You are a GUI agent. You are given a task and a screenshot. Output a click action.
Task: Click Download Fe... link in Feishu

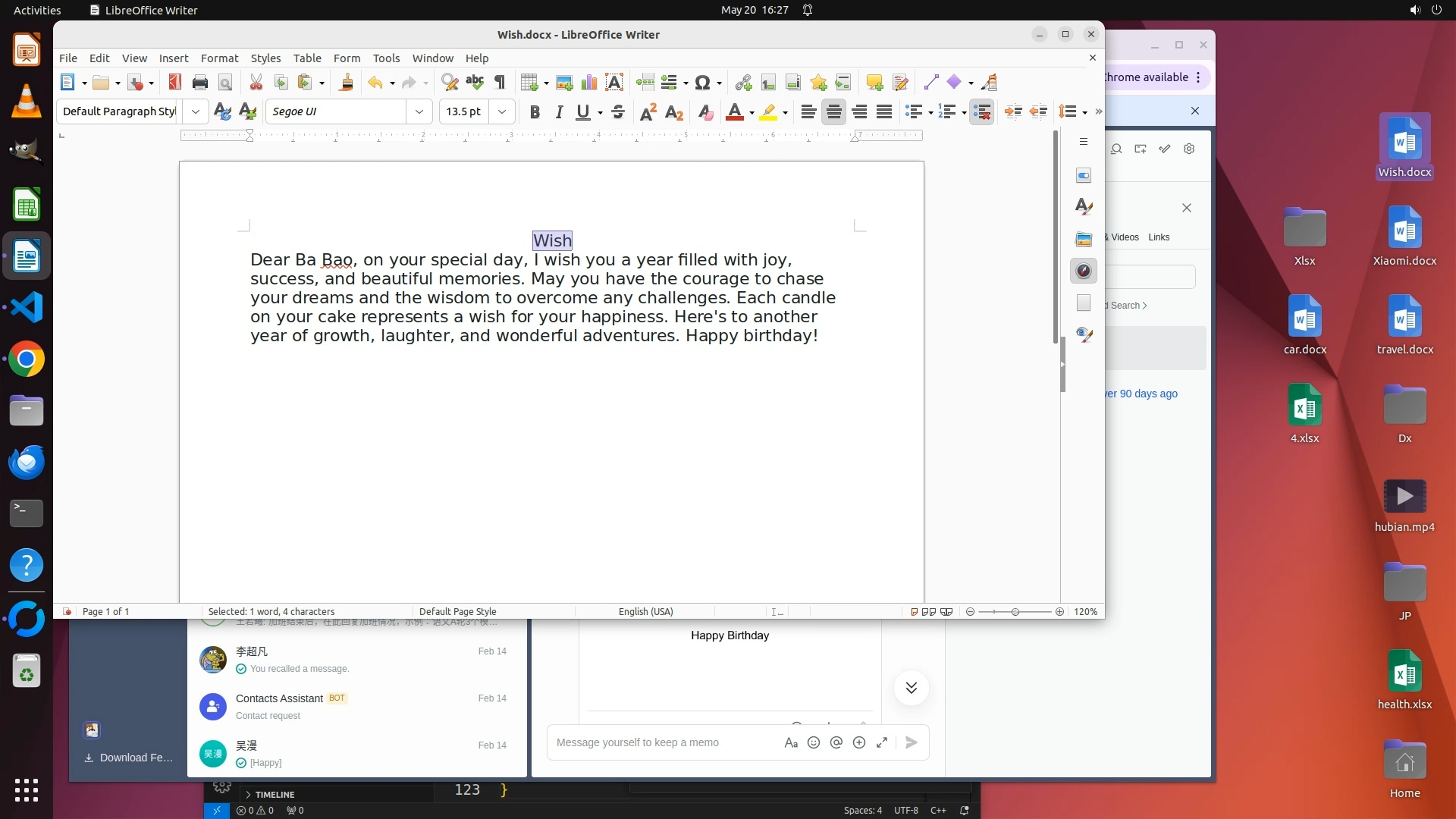tap(129, 758)
